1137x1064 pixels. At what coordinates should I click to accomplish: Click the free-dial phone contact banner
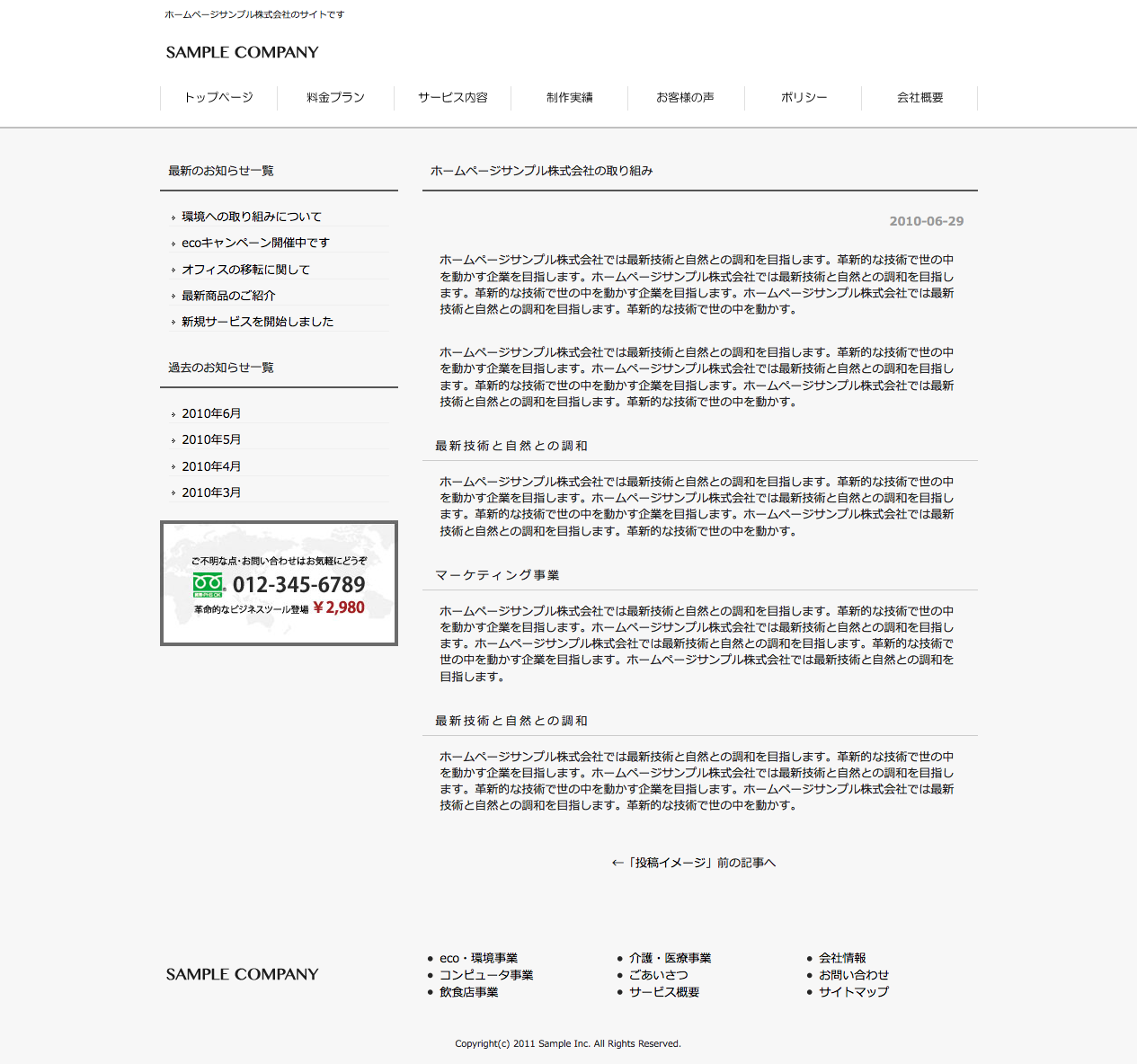[279, 583]
